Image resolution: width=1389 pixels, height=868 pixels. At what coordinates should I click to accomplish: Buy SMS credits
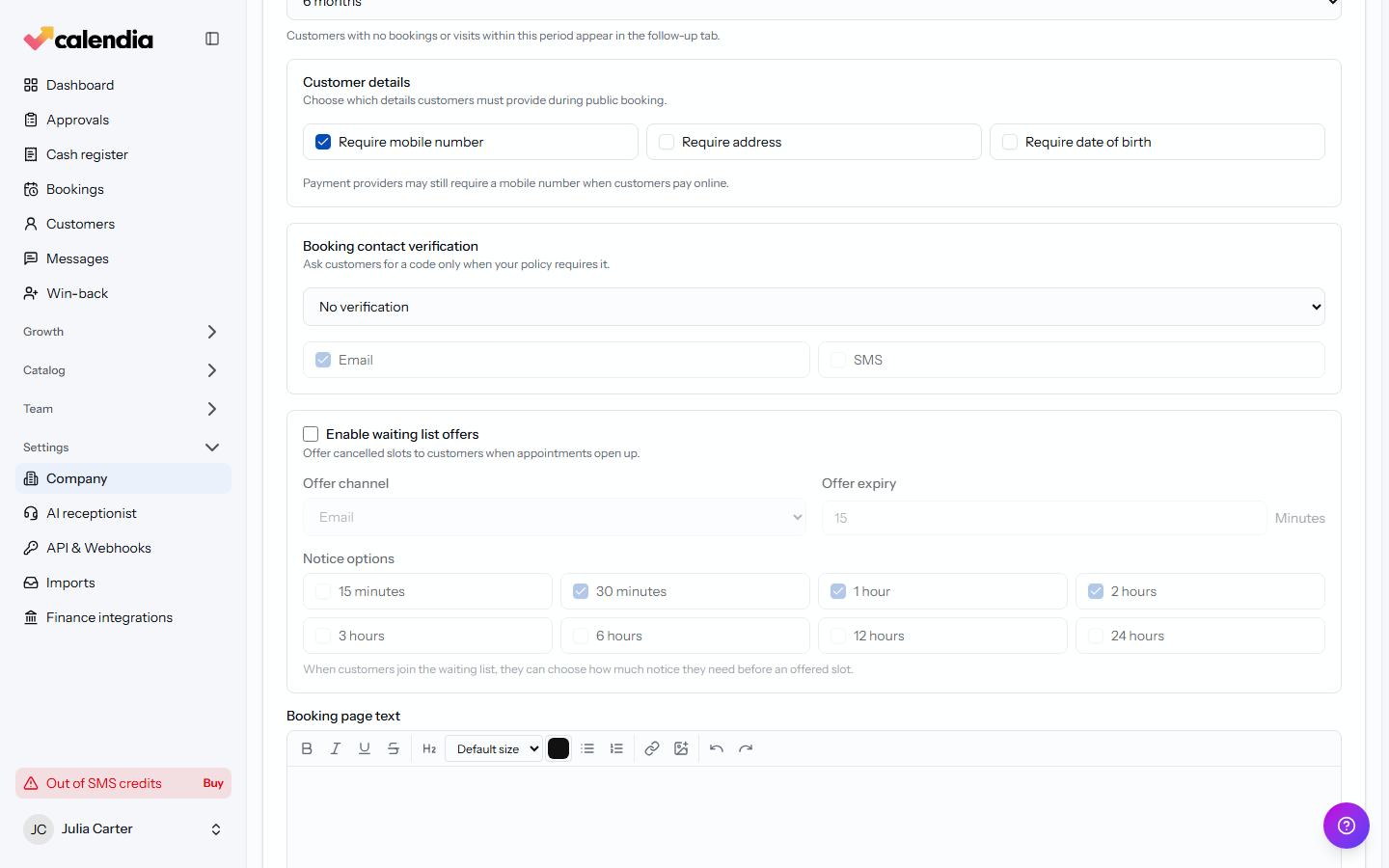pyautogui.click(x=213, y=783)
